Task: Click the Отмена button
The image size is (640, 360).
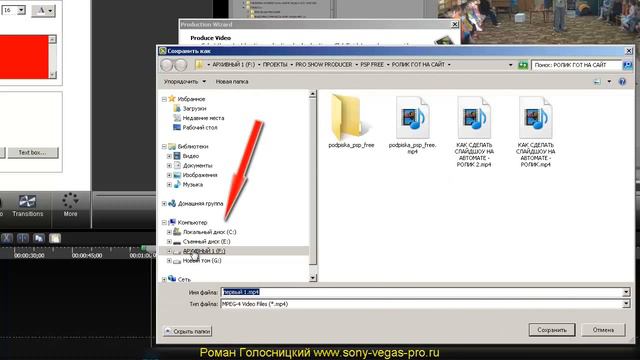Action: [603, 330]
